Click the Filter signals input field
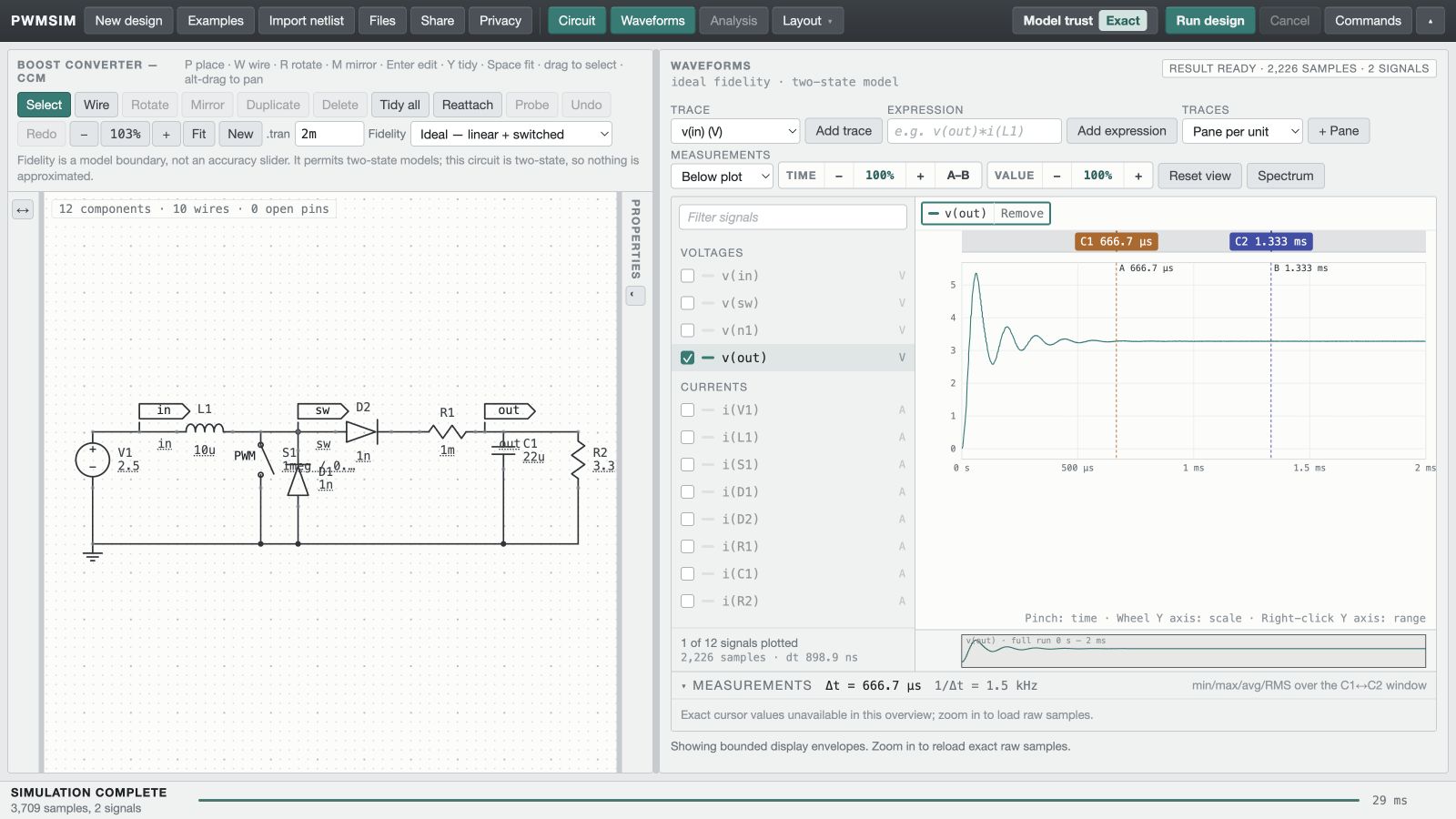1456x819 pixels. (793, 217)
